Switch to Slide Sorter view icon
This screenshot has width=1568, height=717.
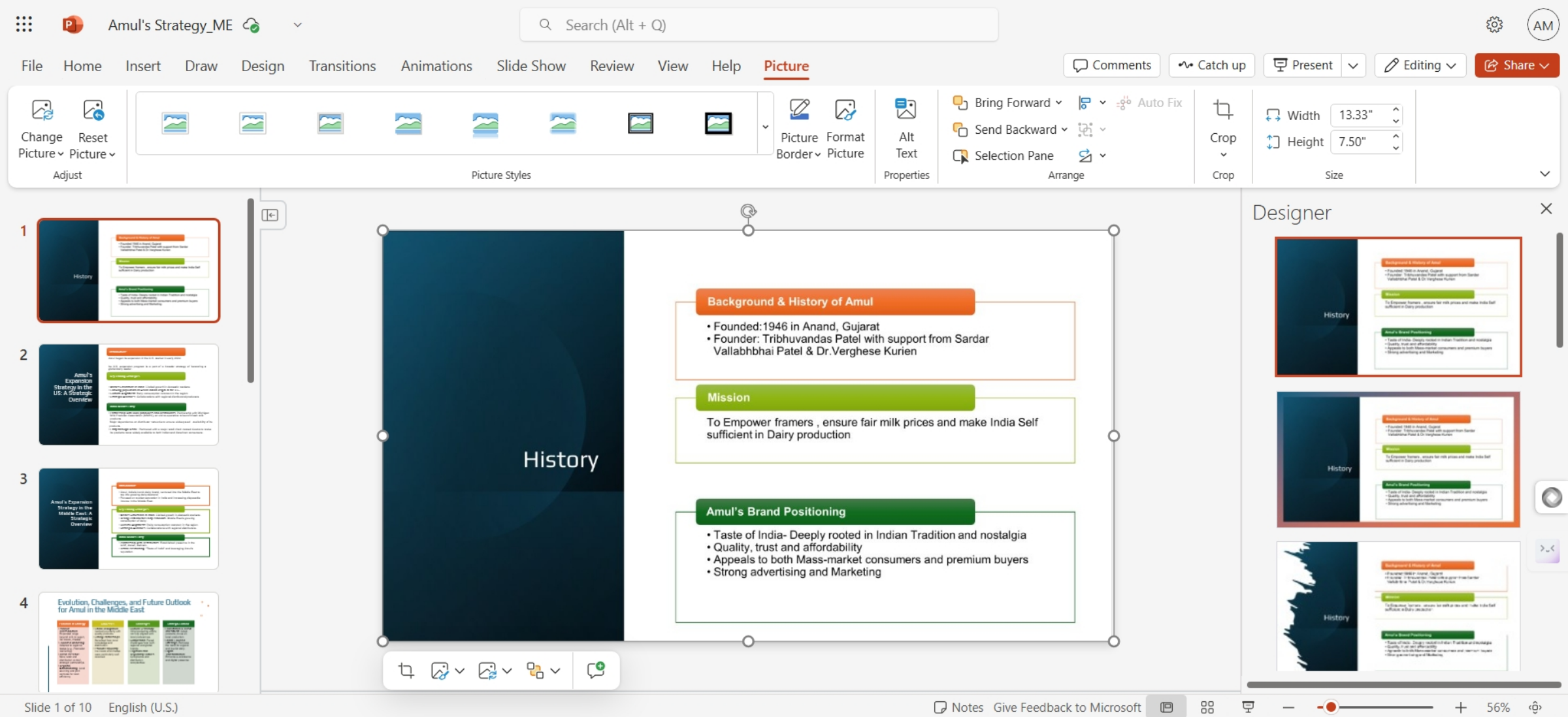coord(1207,707)
